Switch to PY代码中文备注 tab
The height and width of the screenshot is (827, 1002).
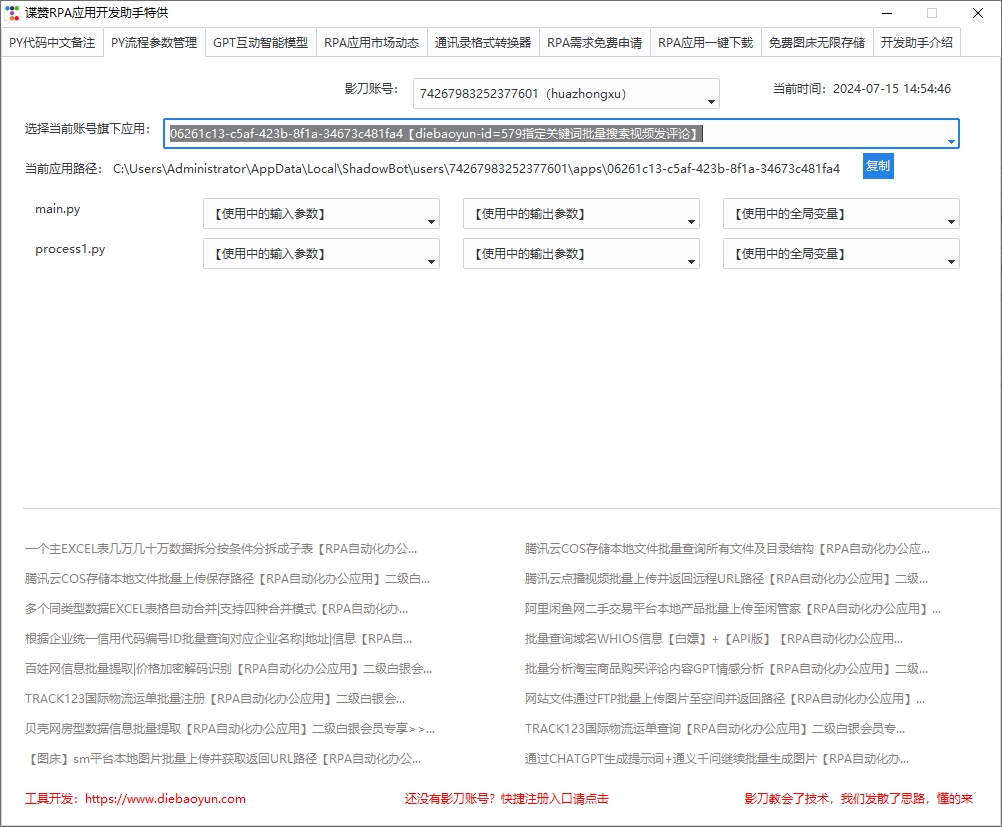(52, 43)
